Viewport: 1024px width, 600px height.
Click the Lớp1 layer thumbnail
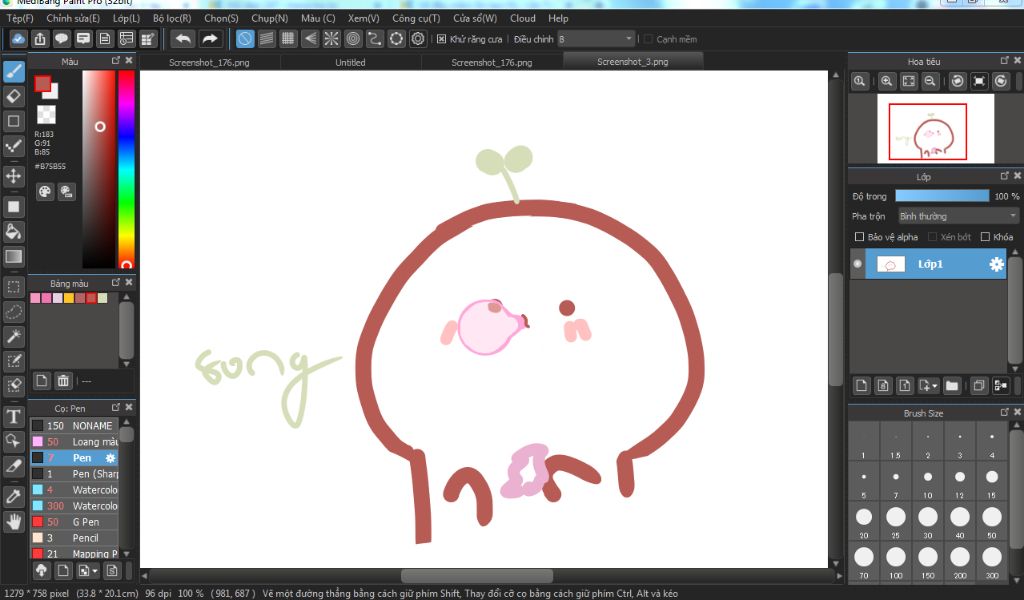point(890,264)
